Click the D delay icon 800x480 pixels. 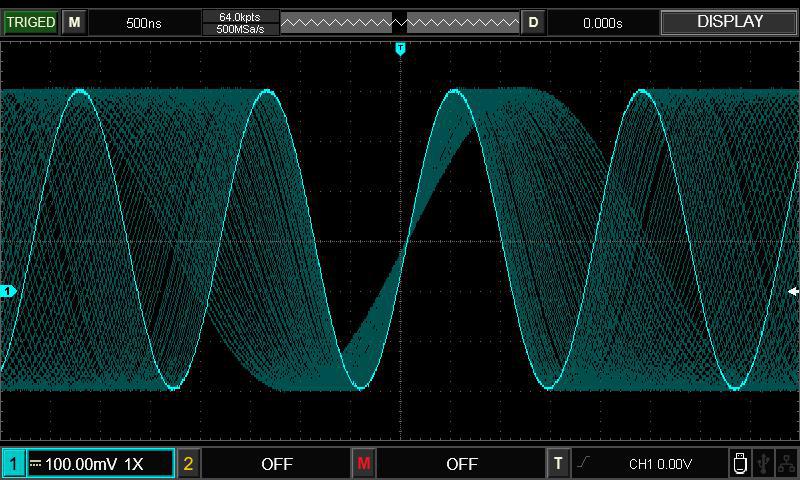coord(533,22)
